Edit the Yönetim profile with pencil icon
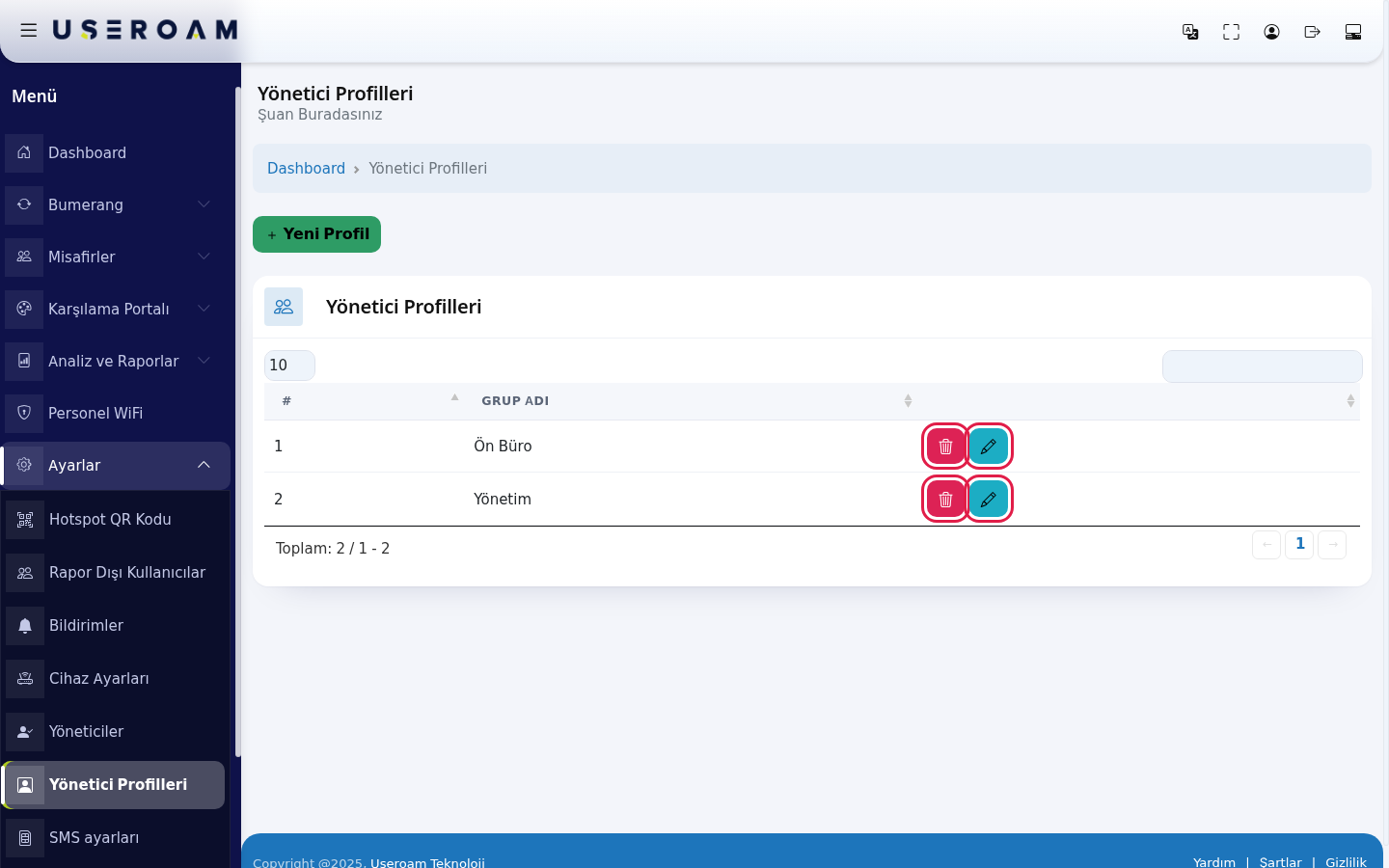Image resolution: width=1389 pixels, height=868 pixels. [x=988, y=500]
